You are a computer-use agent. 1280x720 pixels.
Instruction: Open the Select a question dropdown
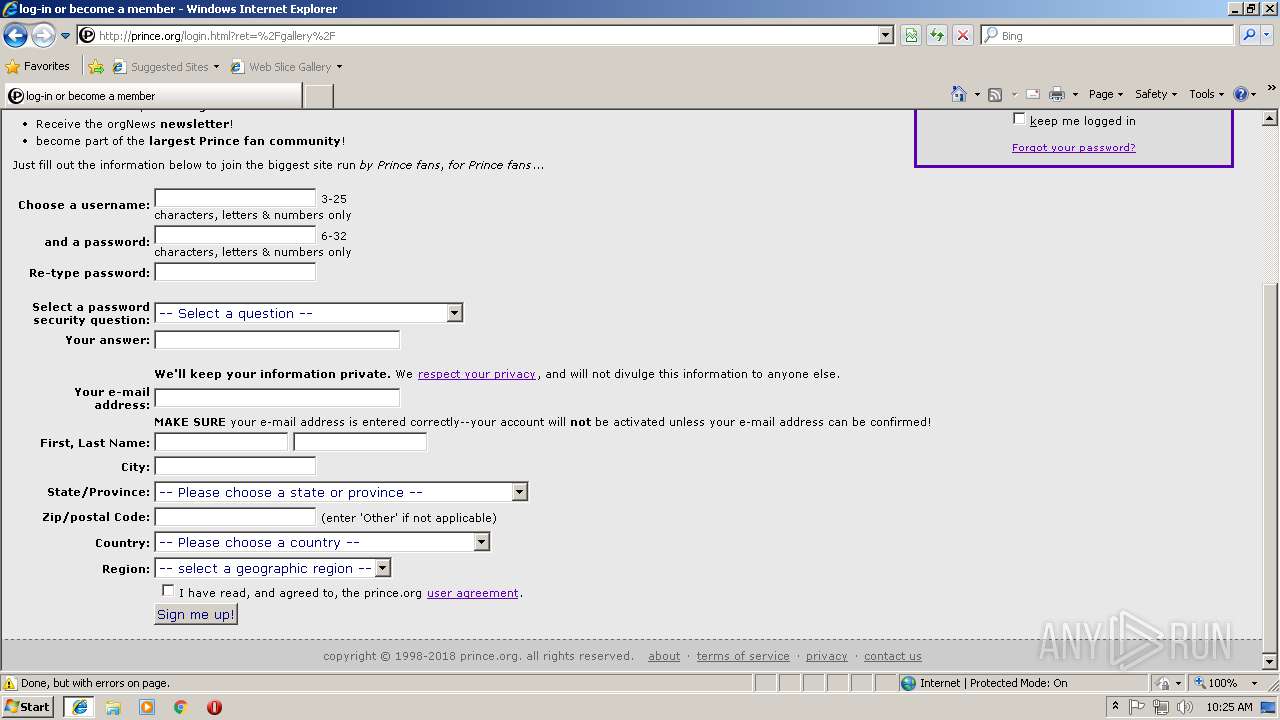tap(308, 313)
